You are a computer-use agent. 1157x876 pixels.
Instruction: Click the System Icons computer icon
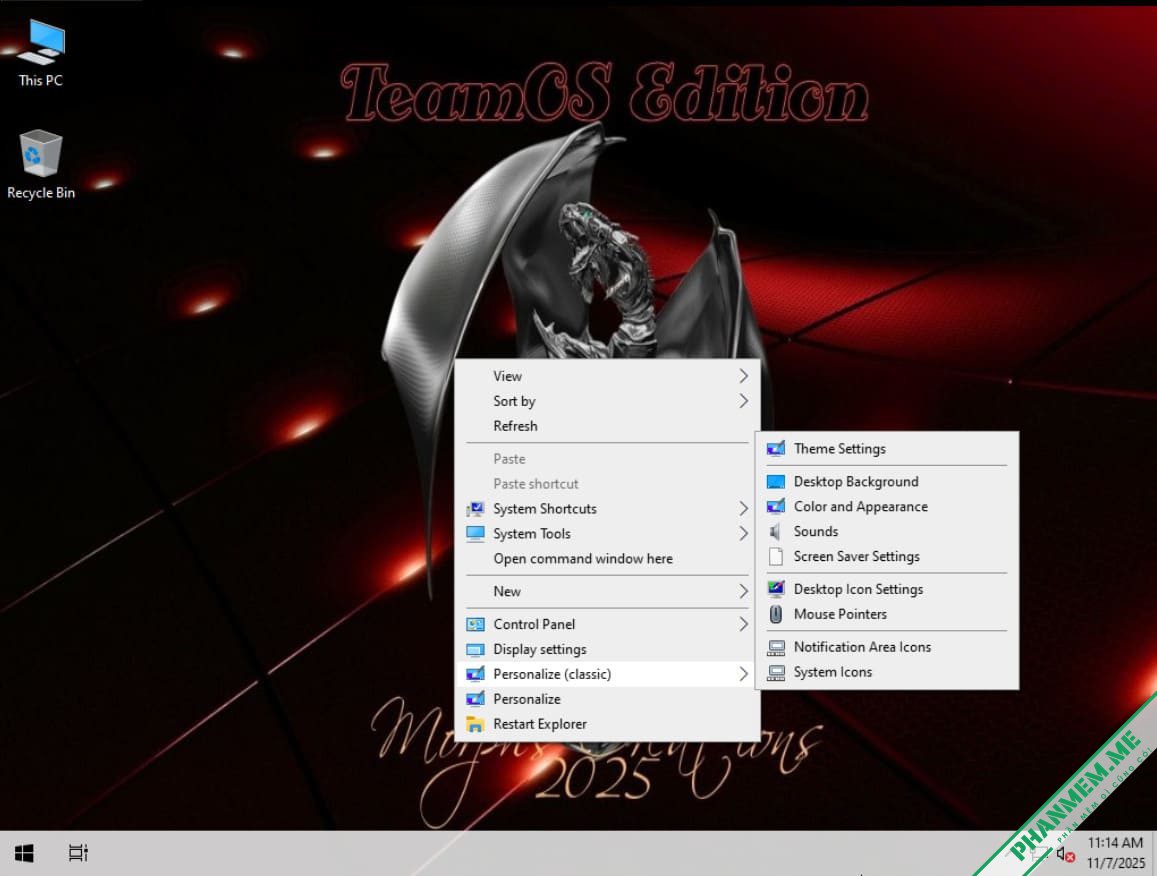(x=776, y=672)
